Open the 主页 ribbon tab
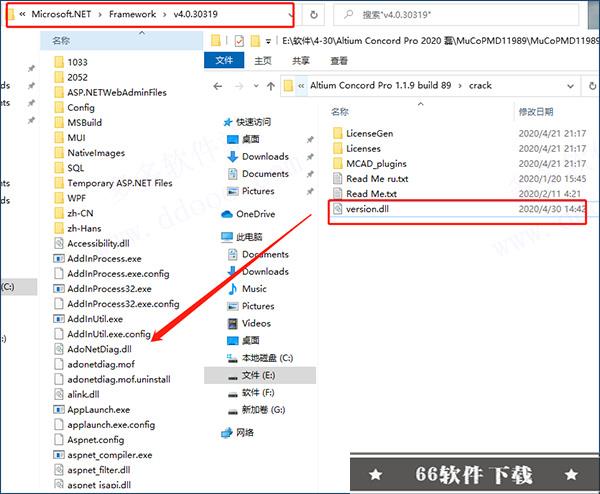Viewport: 600px width, 494px height. tap(262, 60)
